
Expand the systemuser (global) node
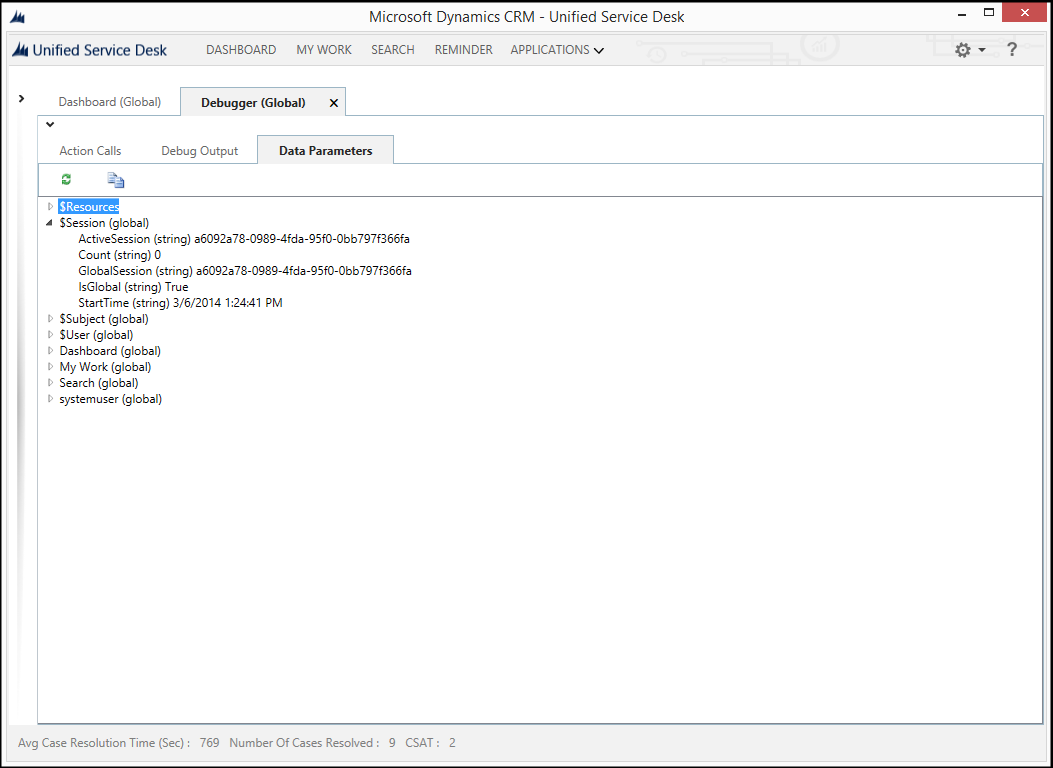pyautogui.click(x=50, y=398)
